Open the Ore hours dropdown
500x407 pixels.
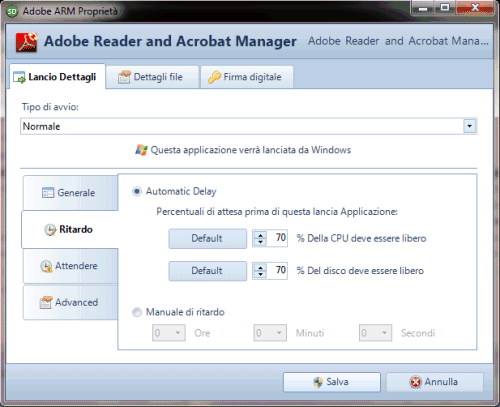click(x=169, y=333)
